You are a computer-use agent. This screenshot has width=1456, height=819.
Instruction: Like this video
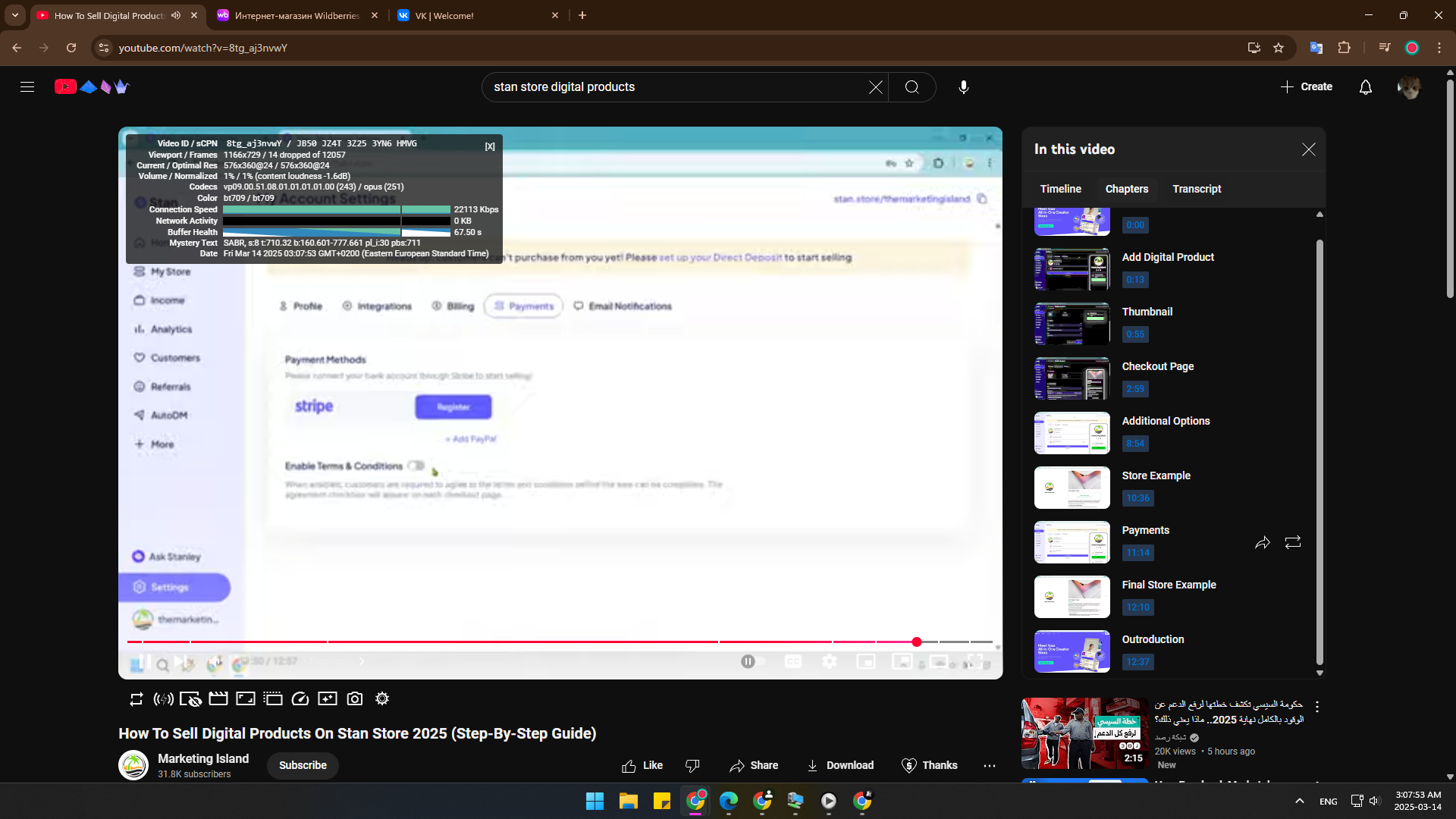642,766
